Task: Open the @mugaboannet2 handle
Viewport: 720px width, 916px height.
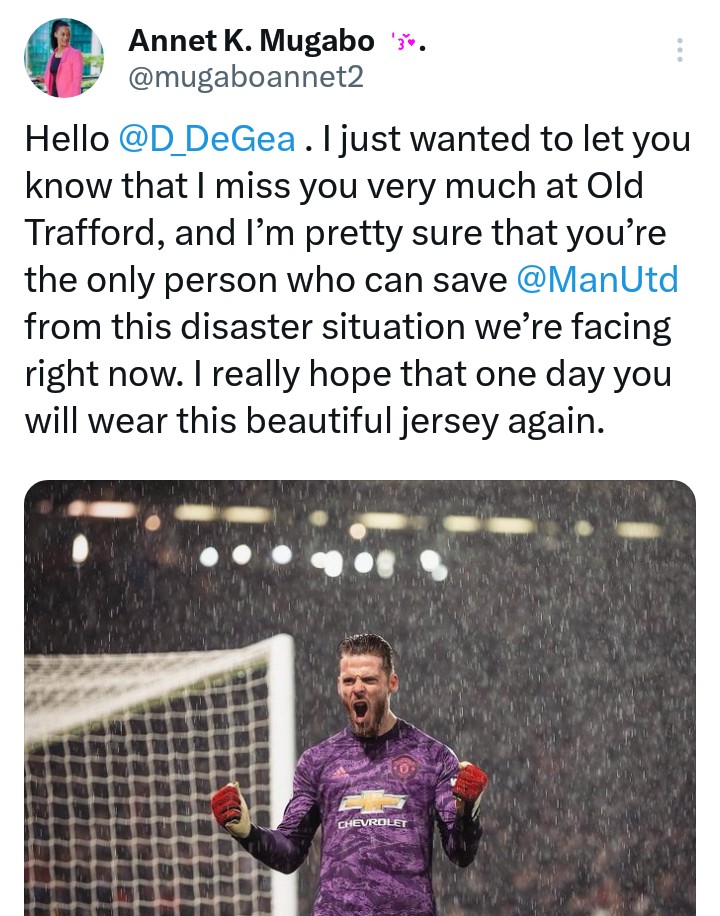Action: click(246, 76)
